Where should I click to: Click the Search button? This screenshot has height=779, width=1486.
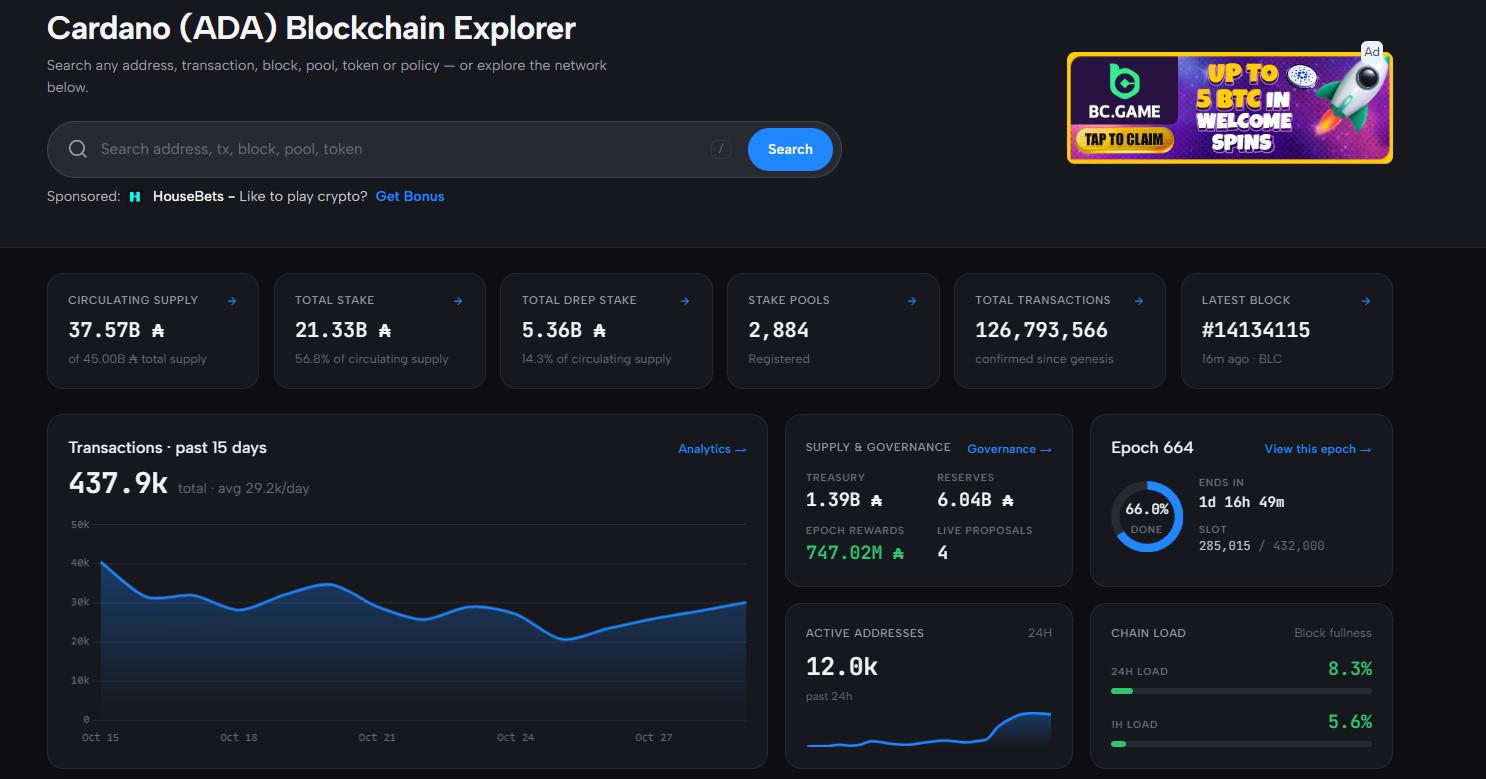pyautogui.click(x=790, y=149)
